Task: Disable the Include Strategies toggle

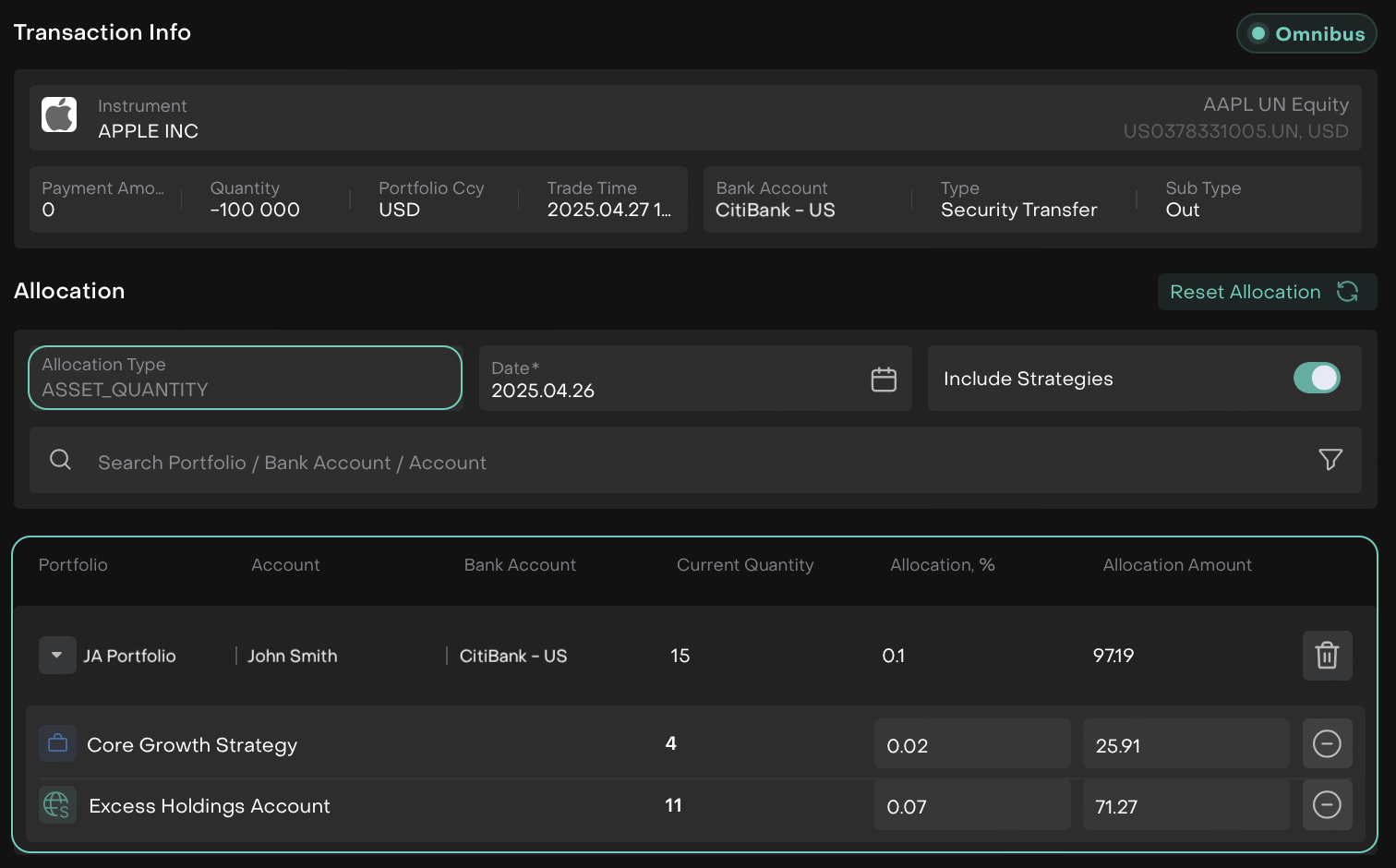Action: (1317, 378)
